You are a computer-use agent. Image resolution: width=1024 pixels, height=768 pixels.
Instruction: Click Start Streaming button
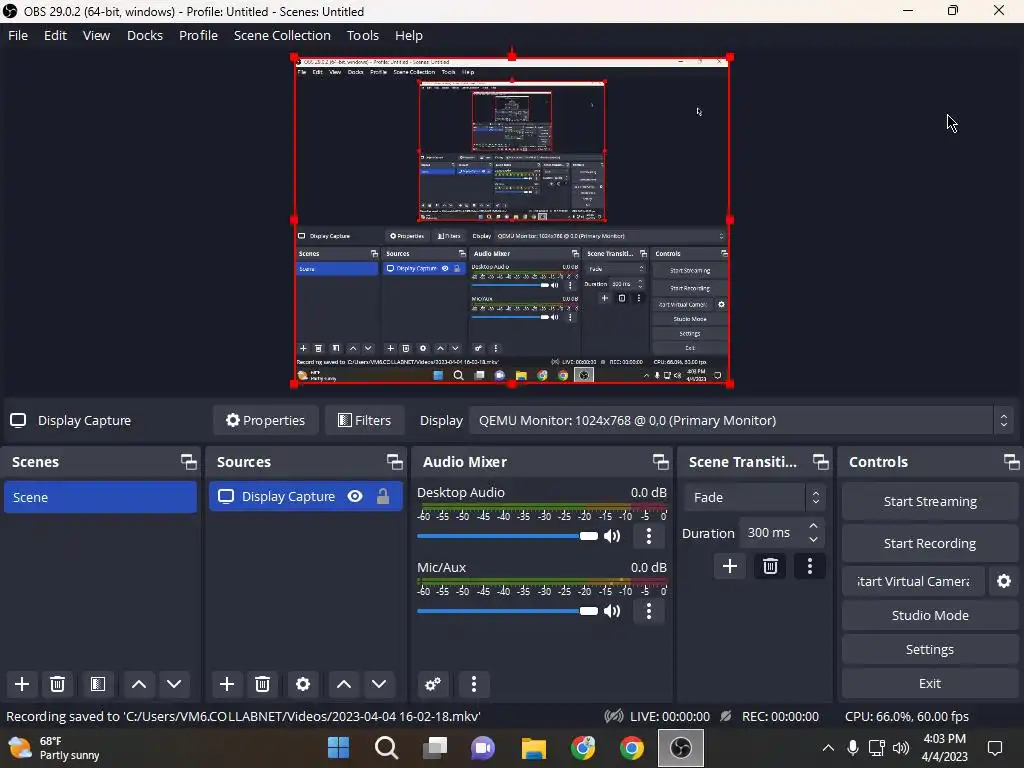930,502
